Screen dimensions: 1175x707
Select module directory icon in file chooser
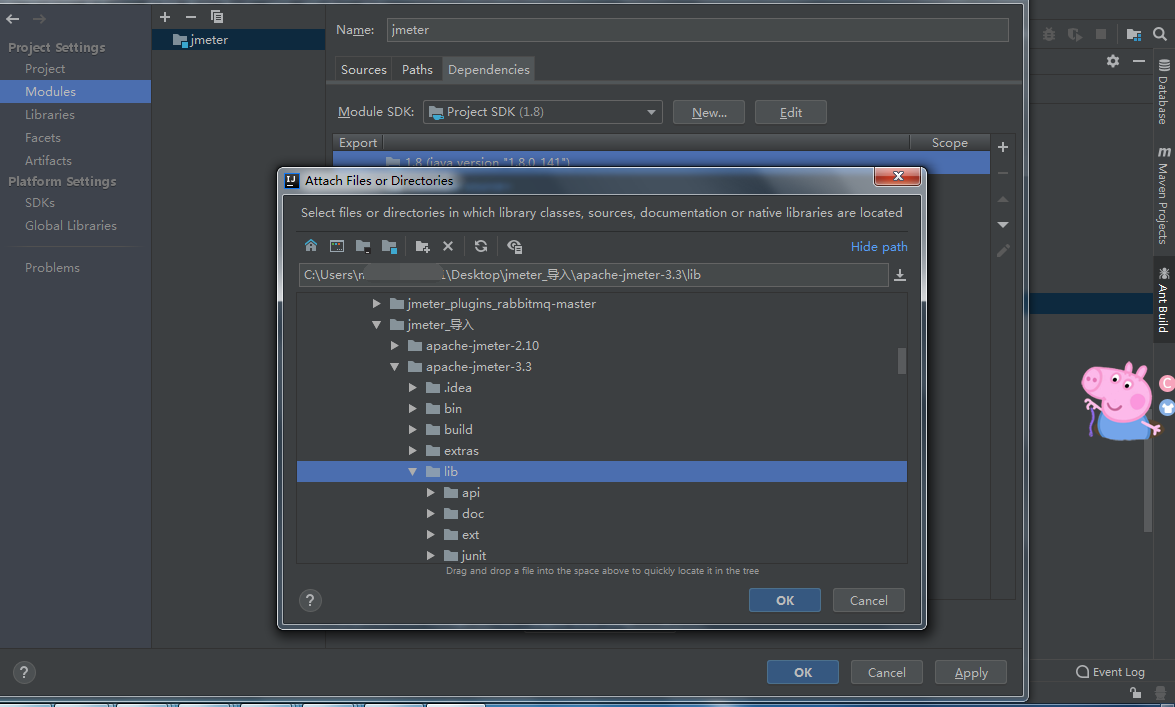click(x=390, y=246)
